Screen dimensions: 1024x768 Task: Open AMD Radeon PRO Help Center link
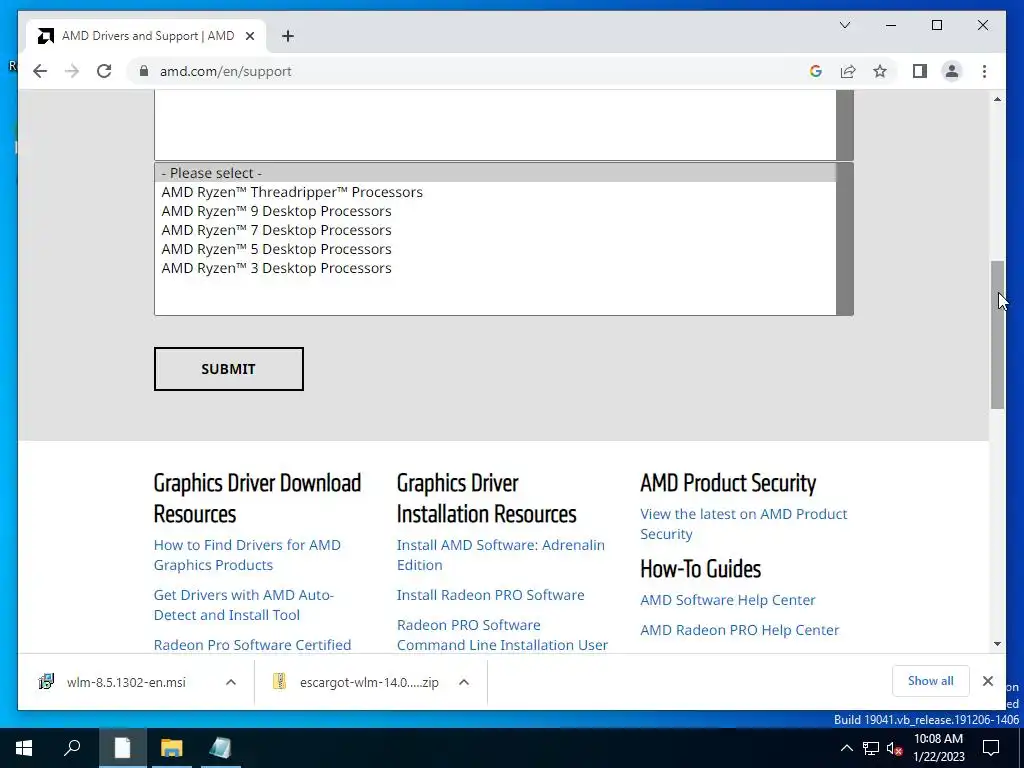[739, 630]
